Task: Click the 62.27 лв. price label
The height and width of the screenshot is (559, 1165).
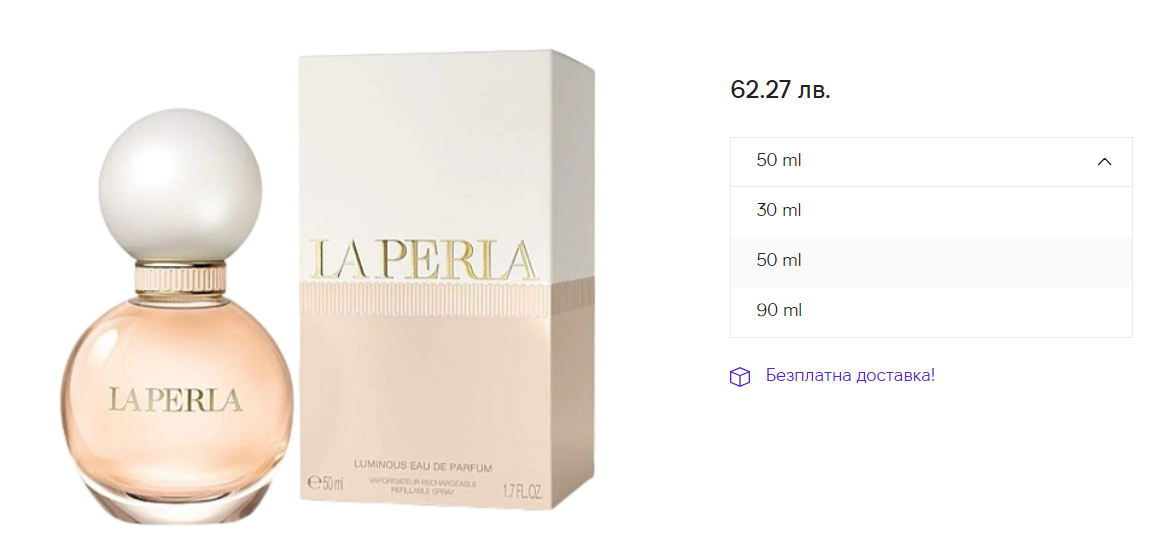Action: click(x=780, y=91)
